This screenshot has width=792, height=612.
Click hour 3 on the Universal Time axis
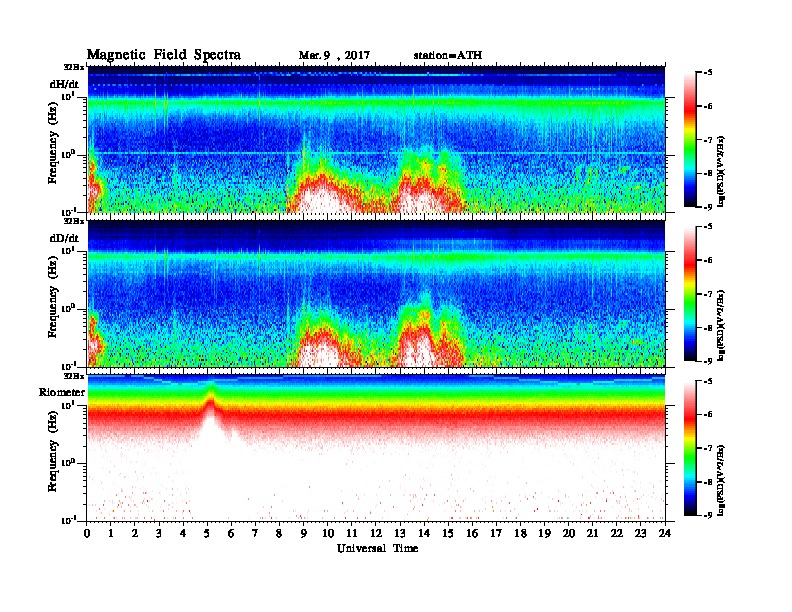point(160,534)
